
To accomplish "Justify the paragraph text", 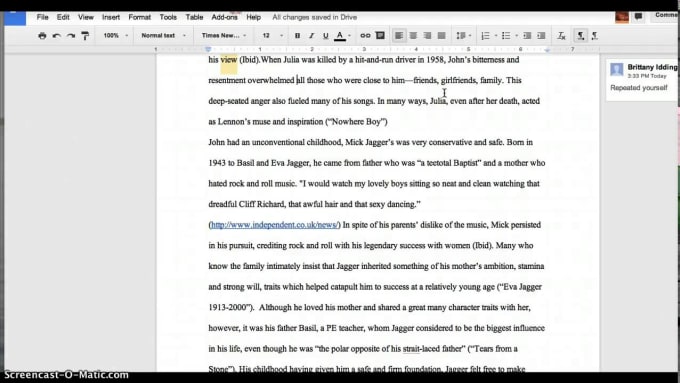I will point(441,36).
